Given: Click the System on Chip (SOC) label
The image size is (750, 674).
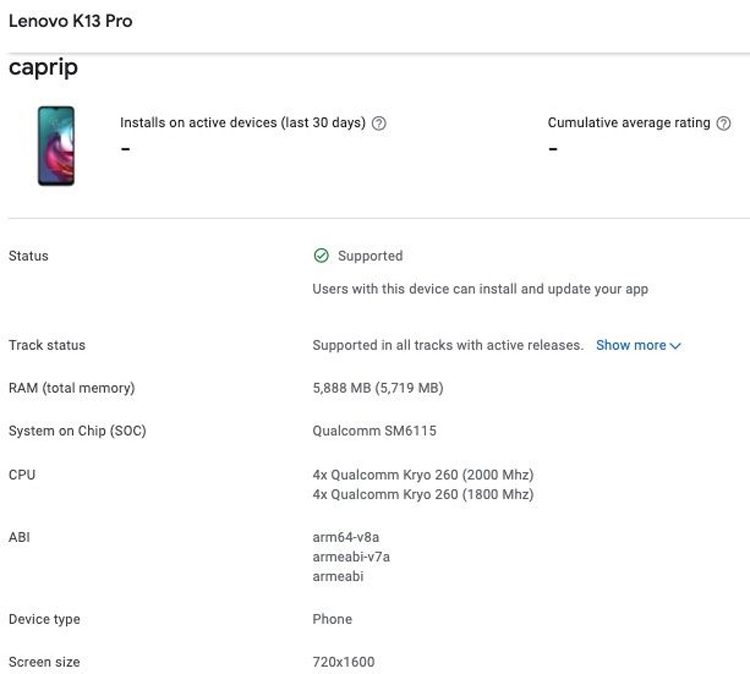Looking at the screenshot, I should [77, 431].
